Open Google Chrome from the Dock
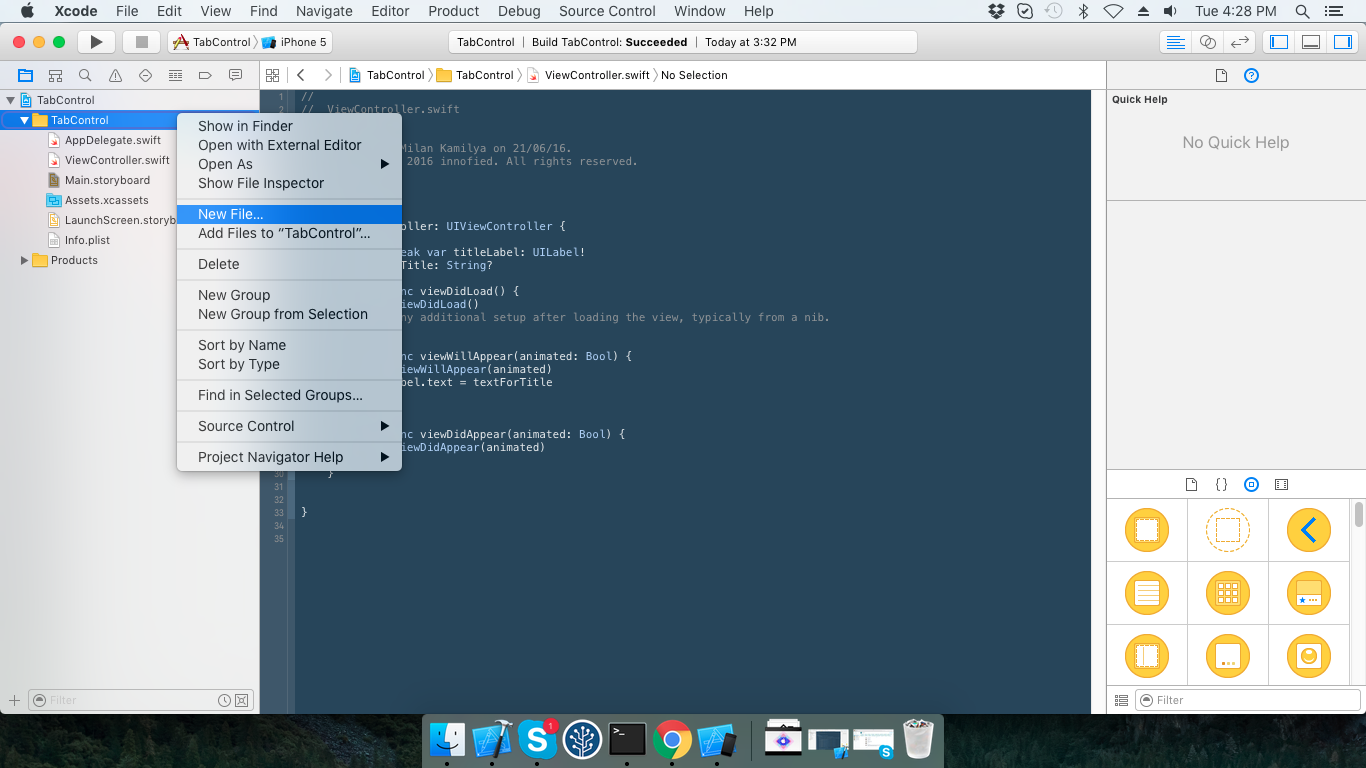 pos(672,740)
